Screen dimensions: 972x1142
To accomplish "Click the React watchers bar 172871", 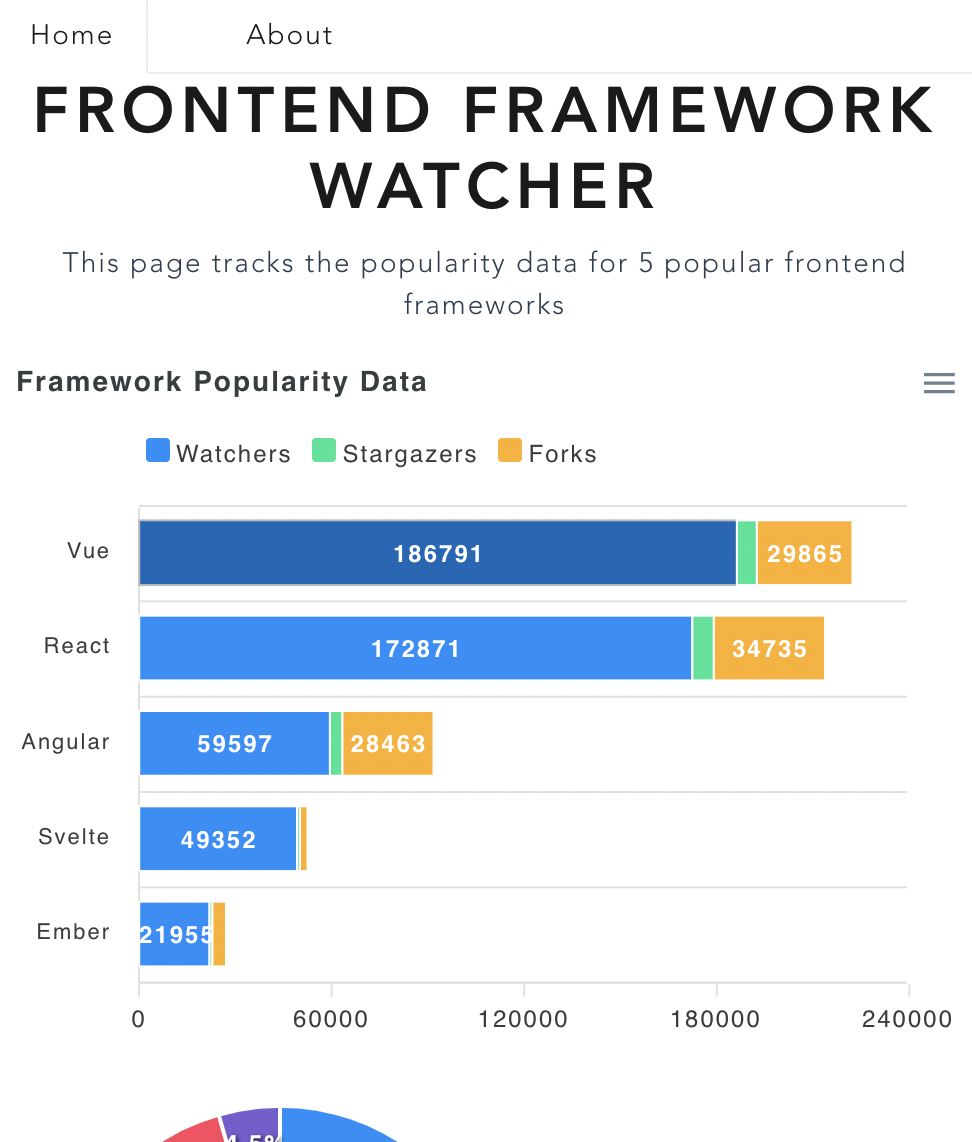I will [x=415, y=648].
